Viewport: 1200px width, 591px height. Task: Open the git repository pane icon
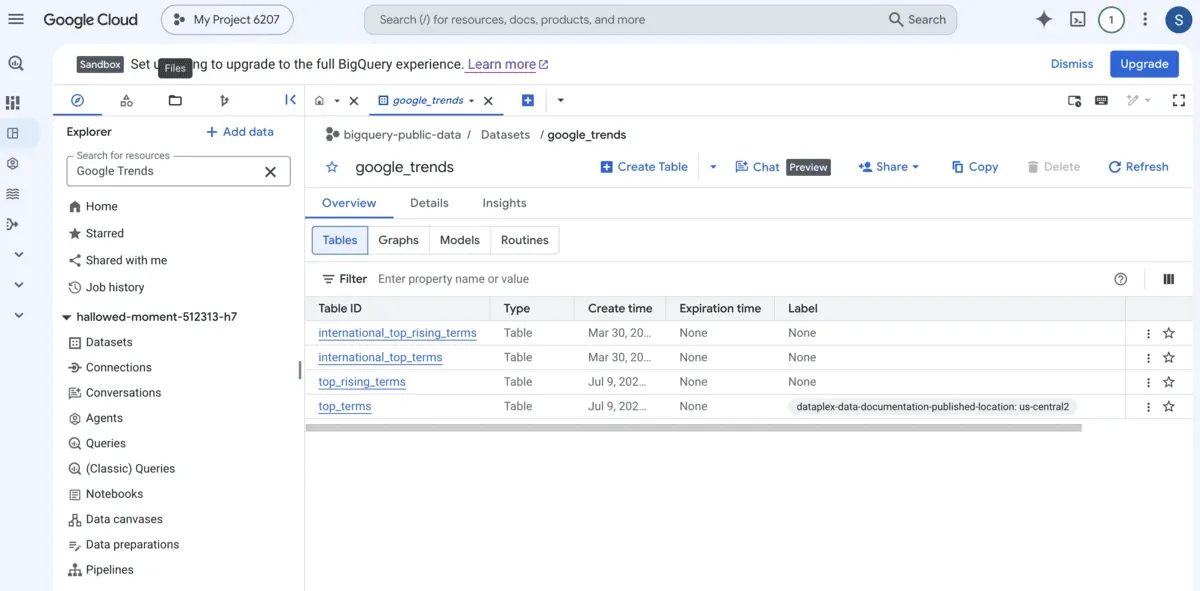coord(224,100)
